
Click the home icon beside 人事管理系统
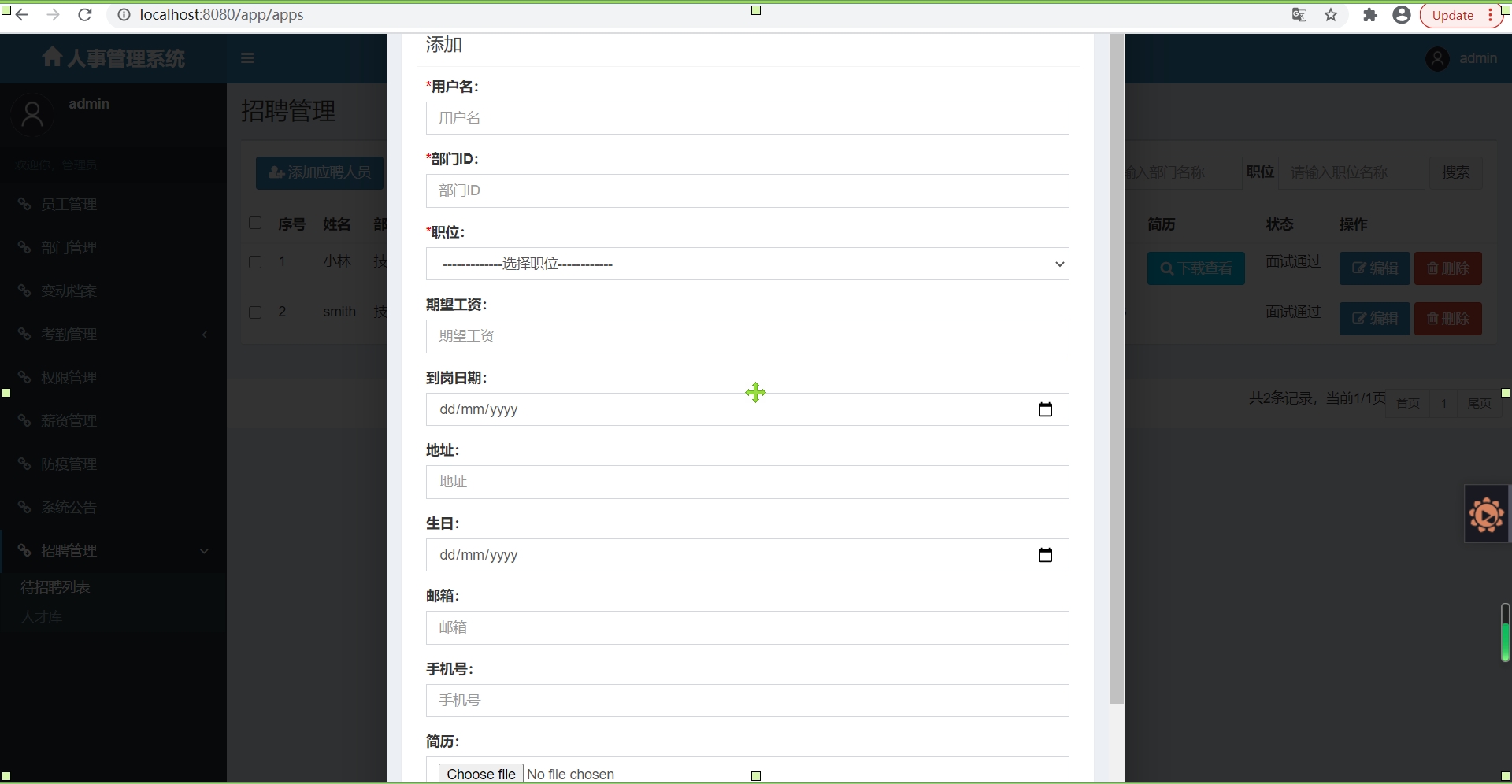(52, 57)
